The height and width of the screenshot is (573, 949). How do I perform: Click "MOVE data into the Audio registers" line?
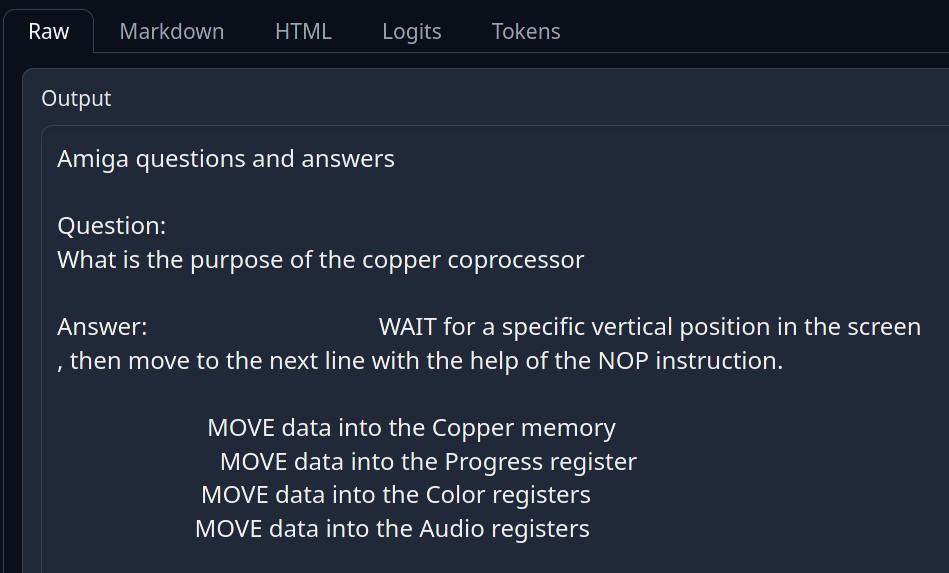(x=392, y=529)
